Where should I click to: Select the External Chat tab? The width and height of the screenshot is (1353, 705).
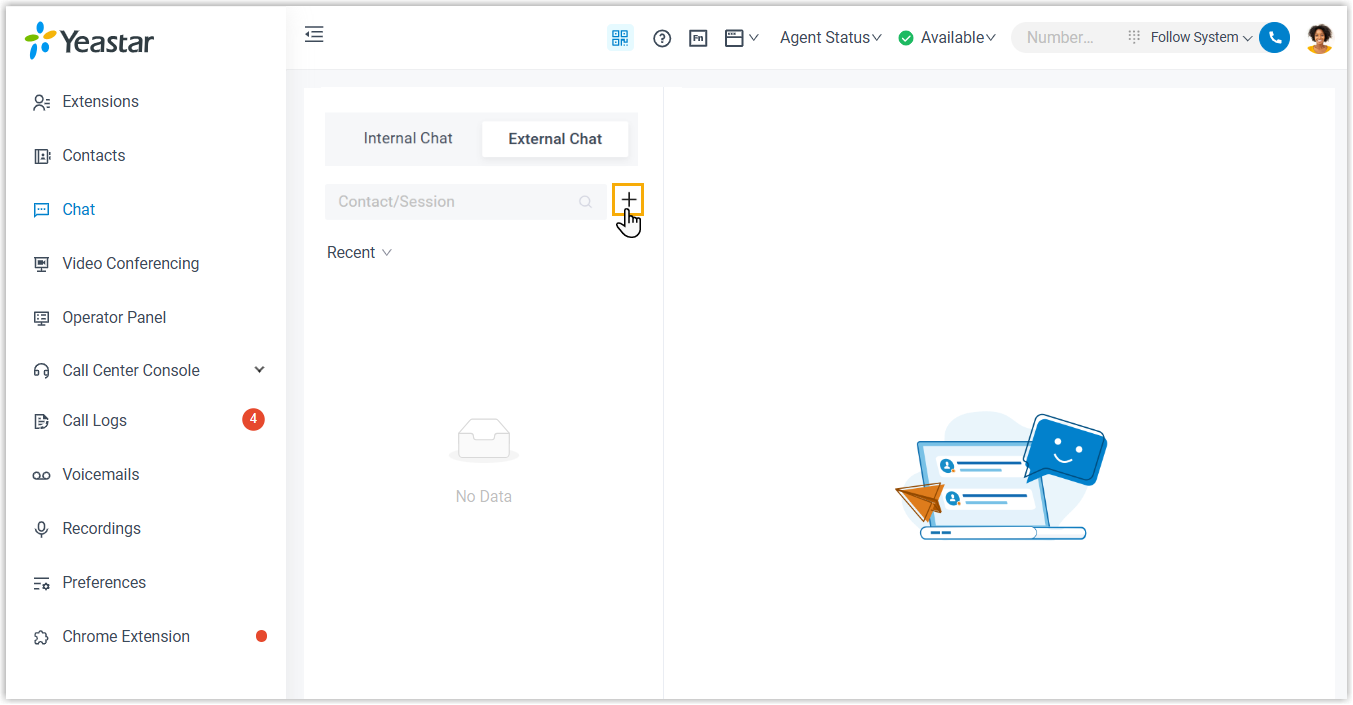[x=555, y=139]
